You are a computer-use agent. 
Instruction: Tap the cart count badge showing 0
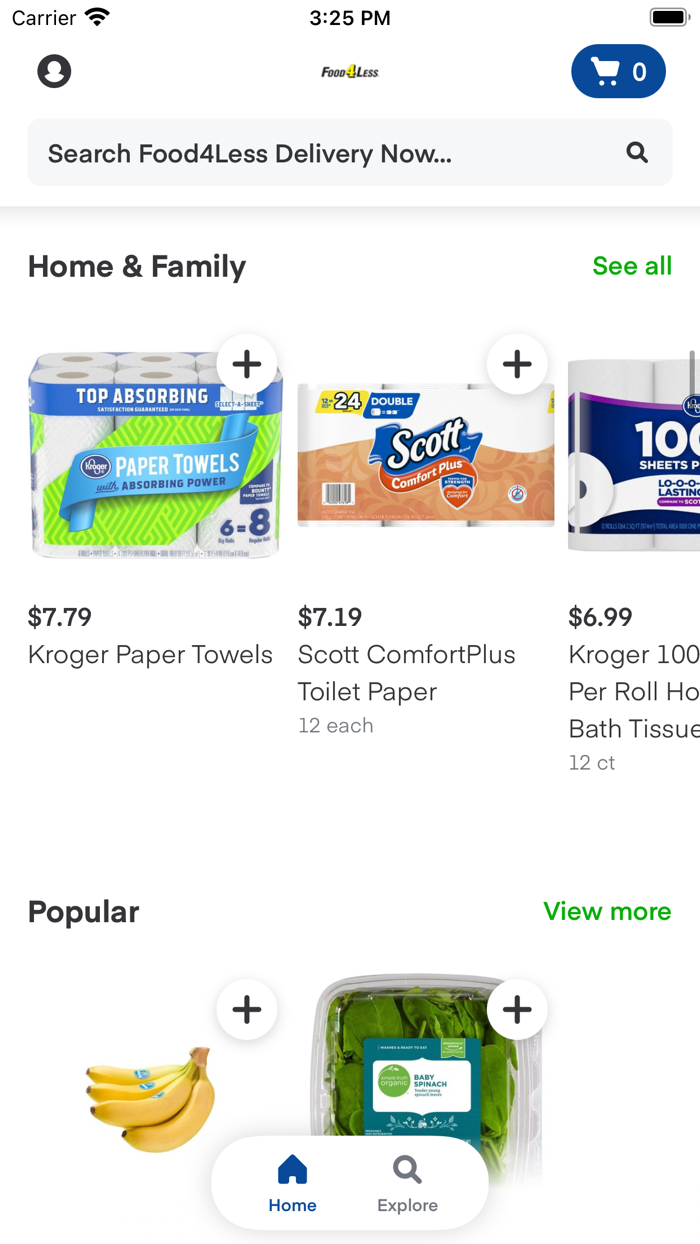point(640,71)
